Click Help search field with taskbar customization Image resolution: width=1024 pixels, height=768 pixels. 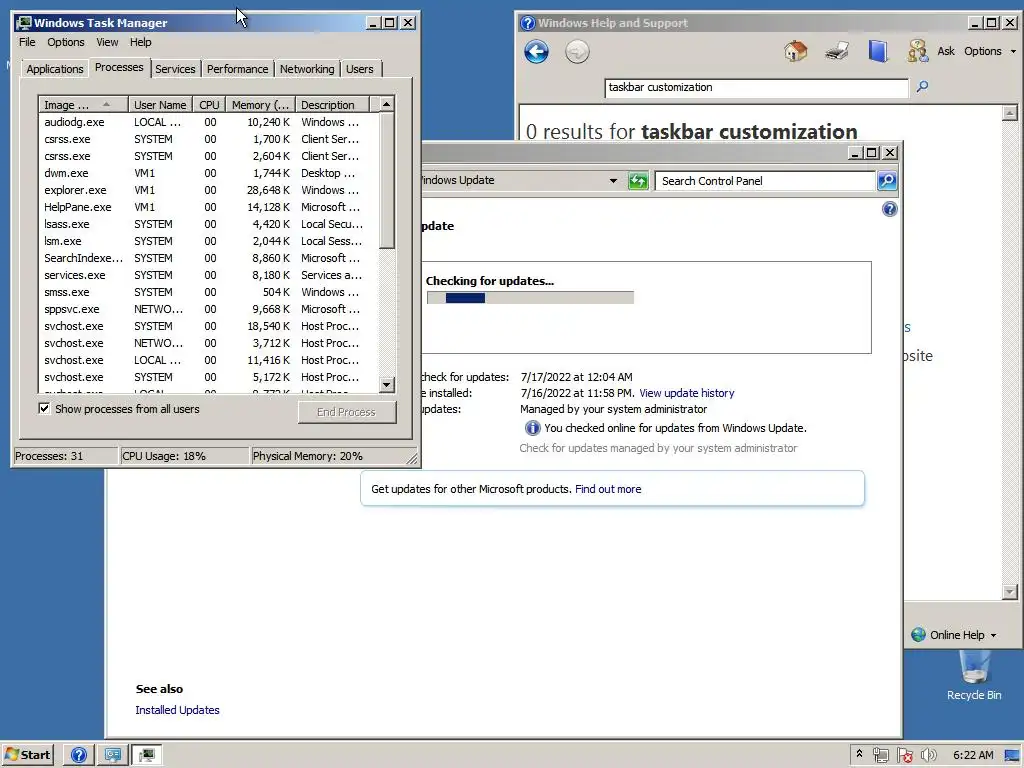(x=756, y=88)
